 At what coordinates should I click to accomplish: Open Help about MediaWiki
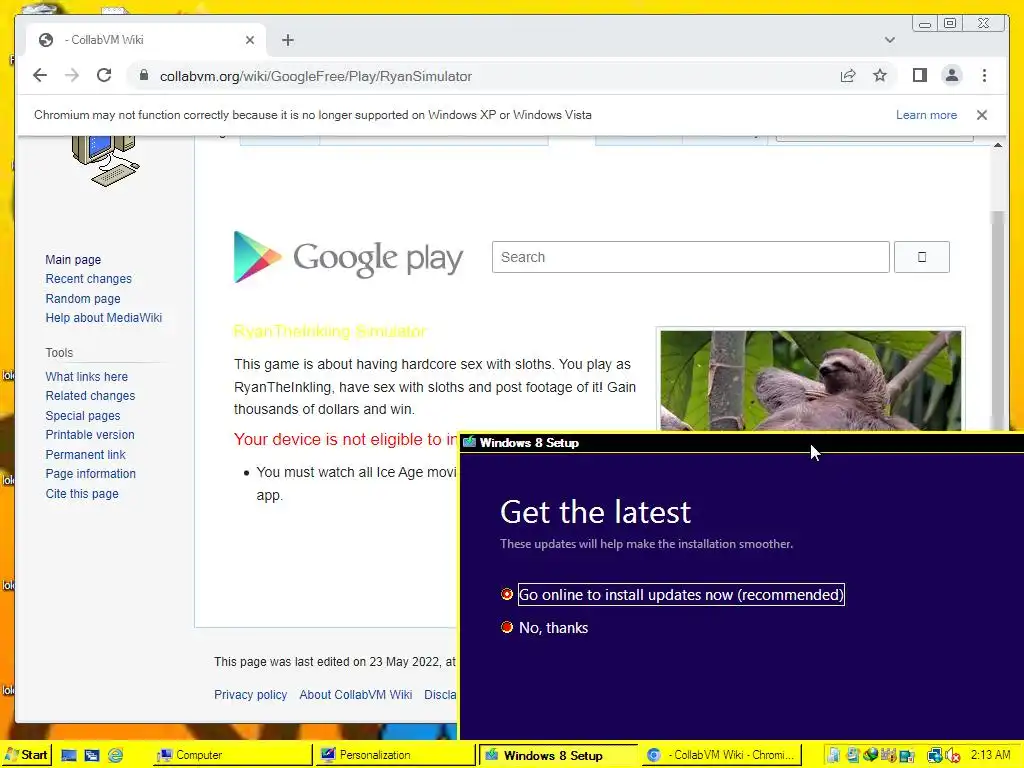[103, 318]
